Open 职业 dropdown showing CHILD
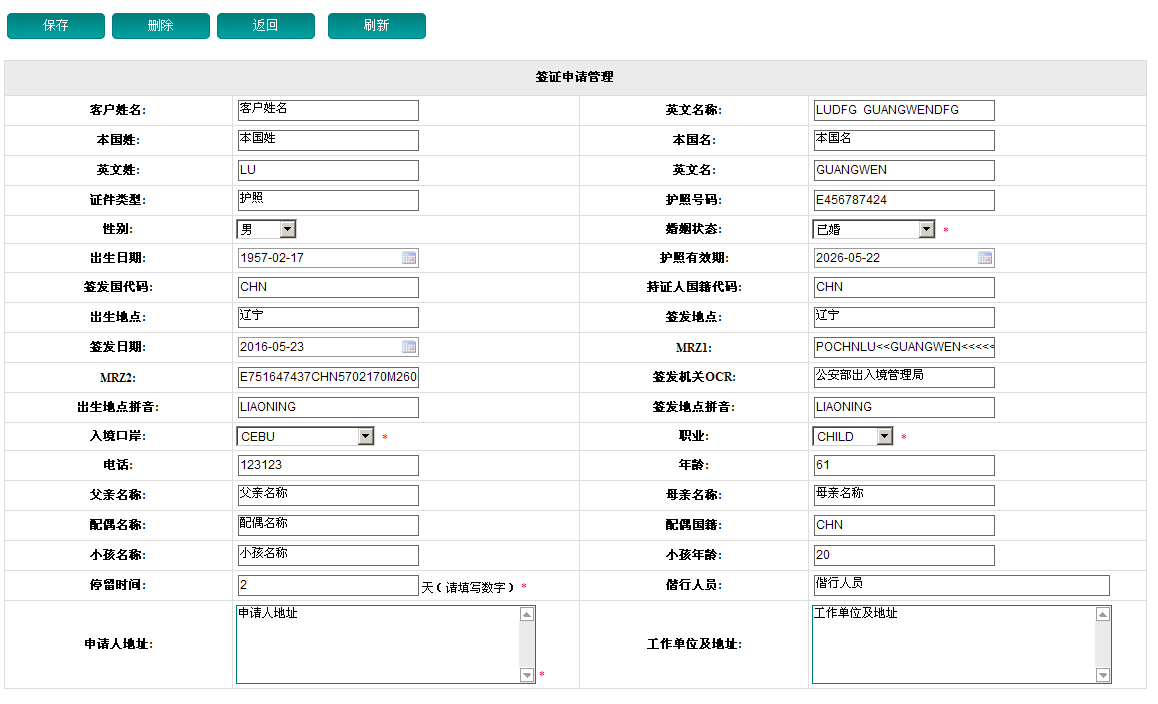1158x704 pixels. click(x=884, y=436)
